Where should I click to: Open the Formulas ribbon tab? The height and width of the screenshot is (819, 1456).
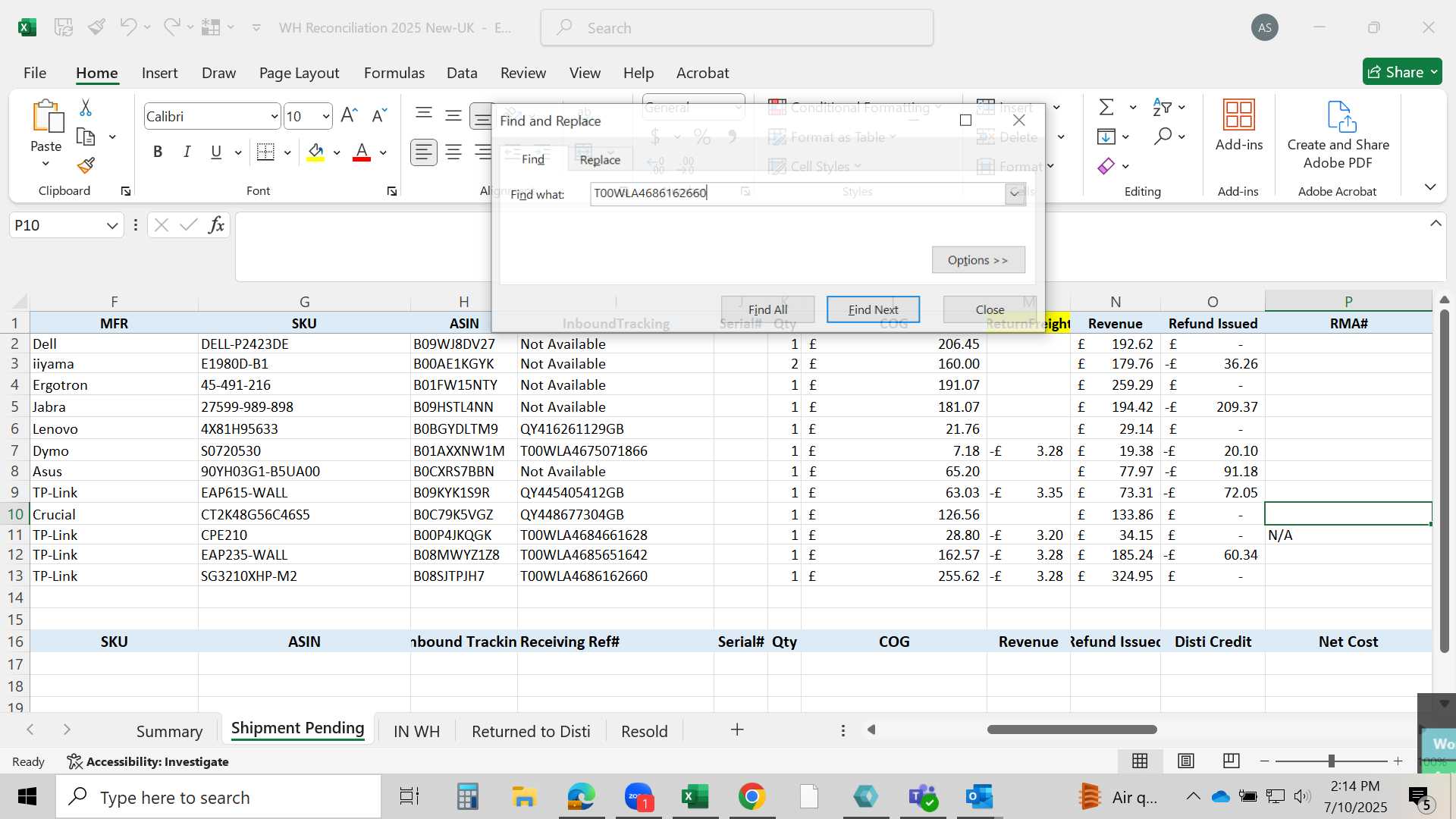394,73
